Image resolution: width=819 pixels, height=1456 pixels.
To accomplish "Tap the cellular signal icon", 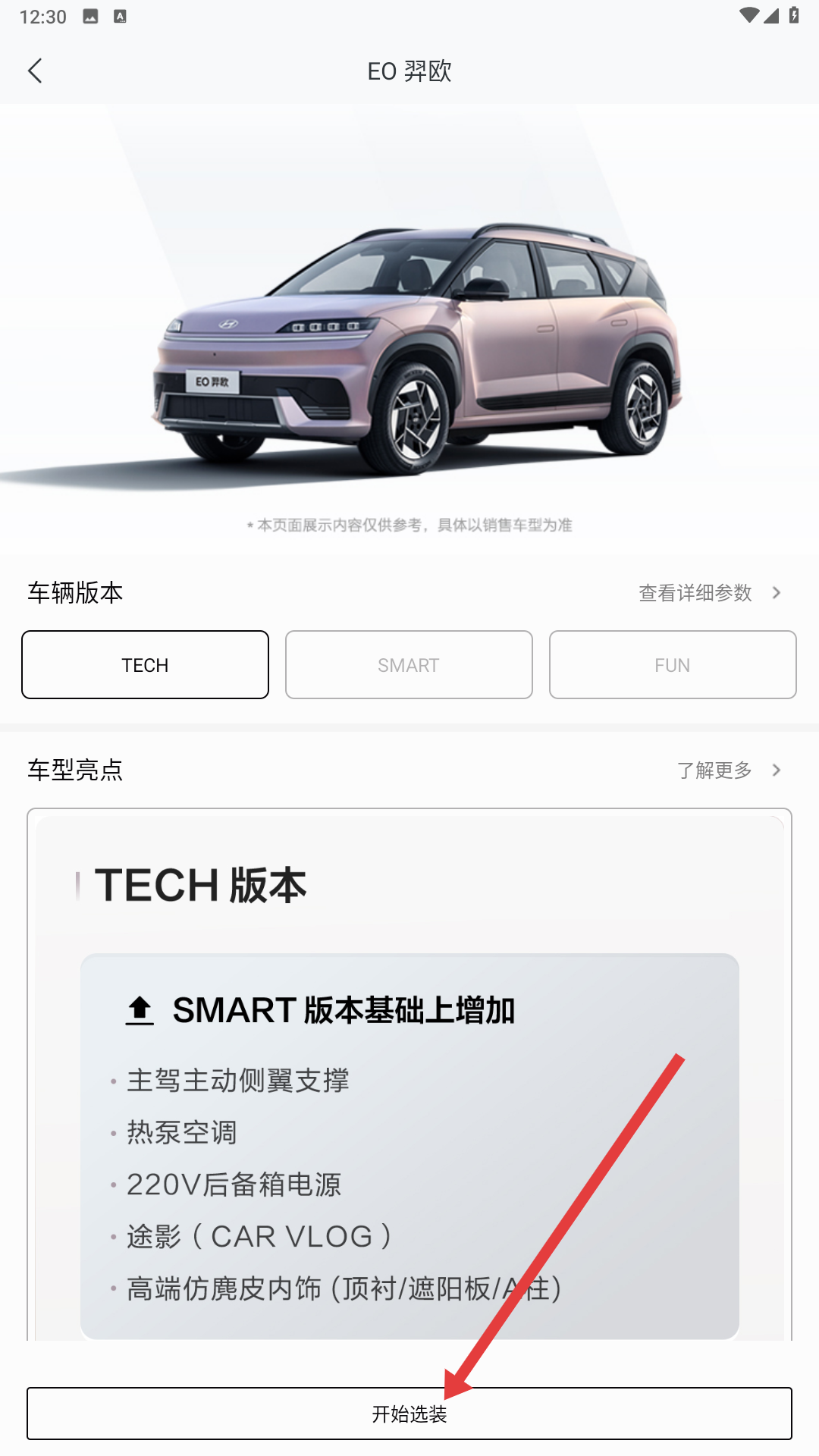I will [x=771, y=16].
